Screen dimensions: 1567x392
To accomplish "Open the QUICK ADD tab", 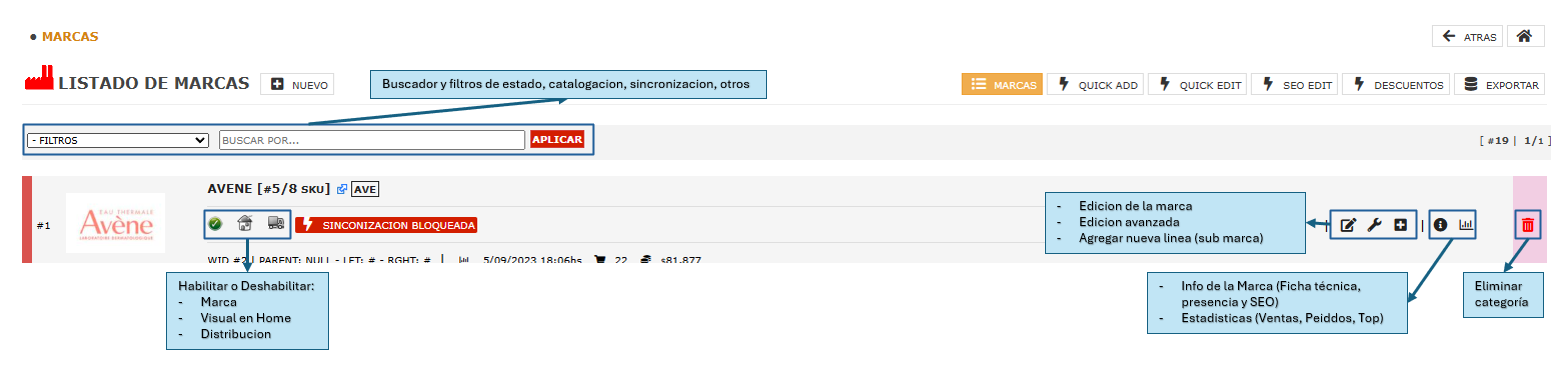I will [1096, 85].
